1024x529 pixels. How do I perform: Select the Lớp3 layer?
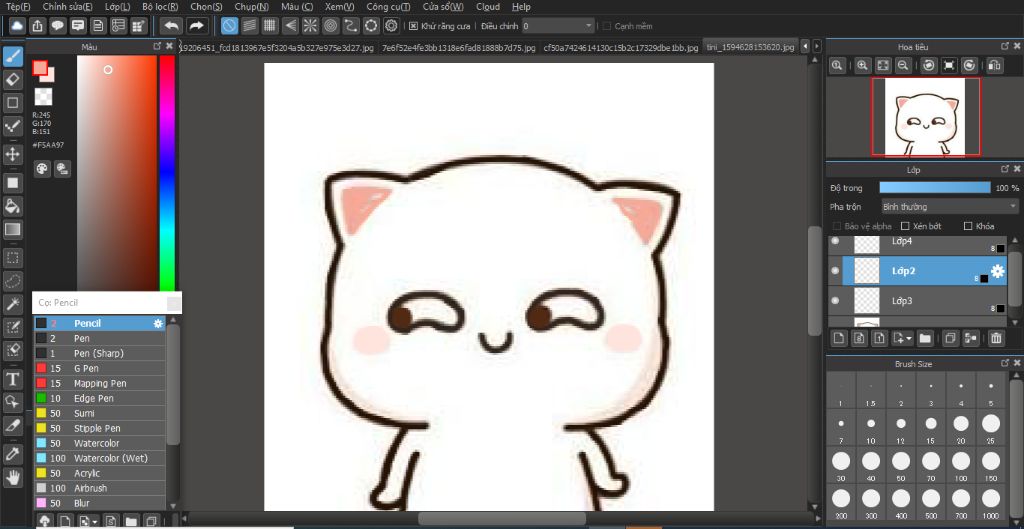coord(918,301)
